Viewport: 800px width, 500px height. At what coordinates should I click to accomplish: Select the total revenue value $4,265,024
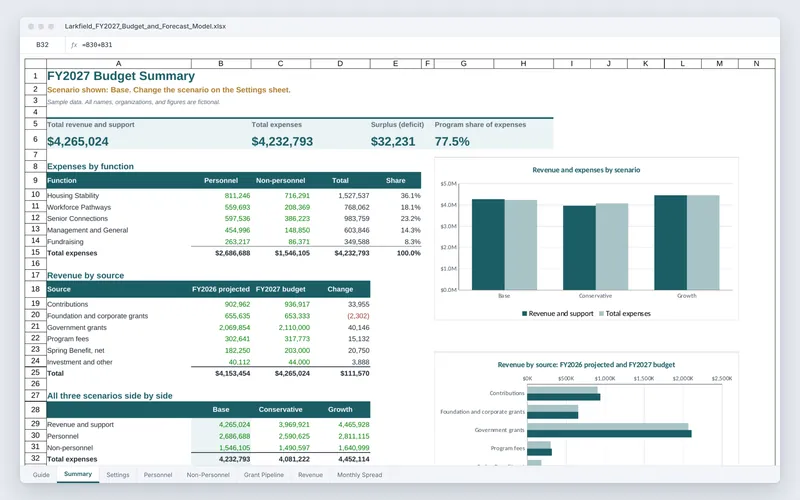click(78, 142)
